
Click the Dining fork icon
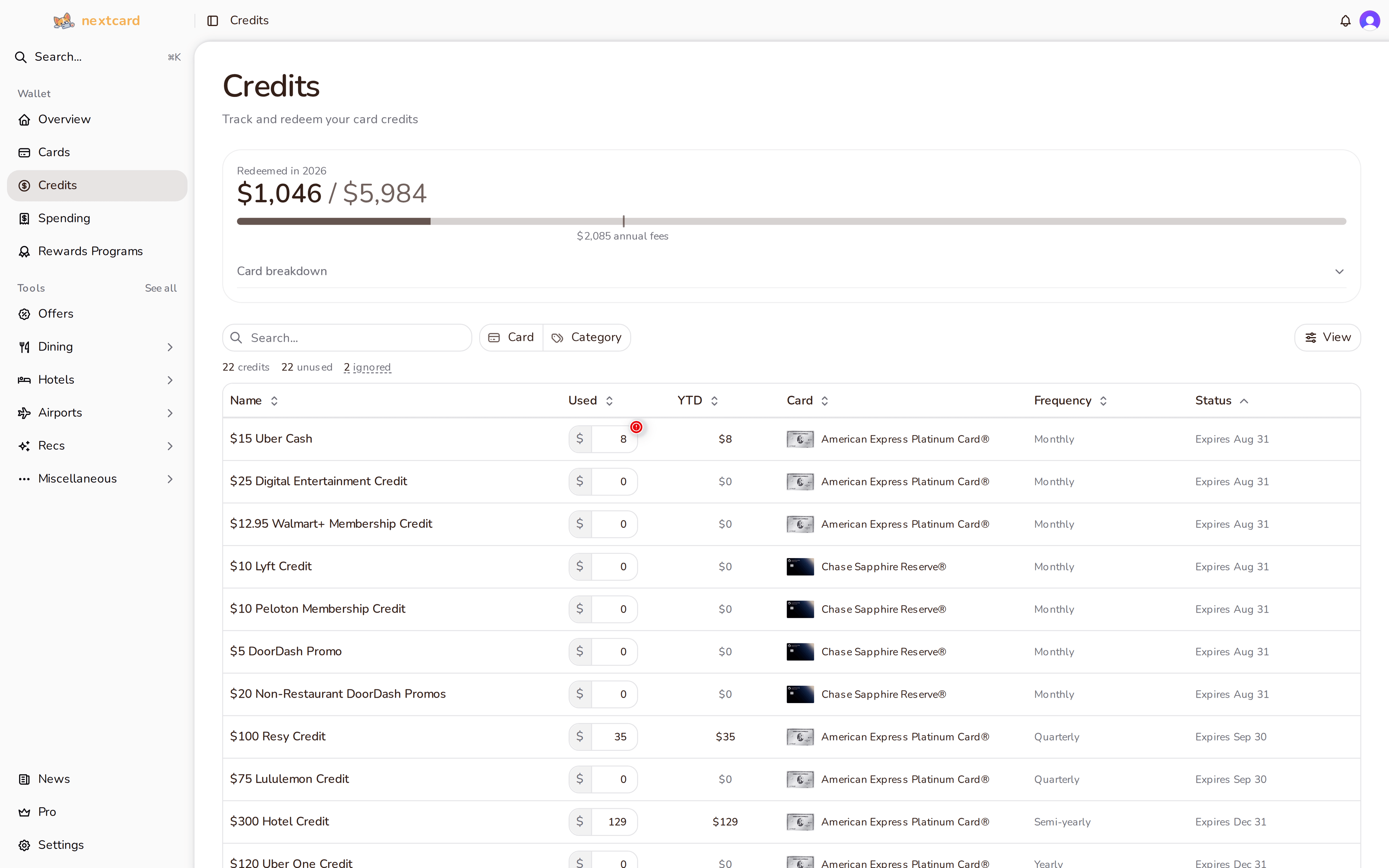[24, 347]
